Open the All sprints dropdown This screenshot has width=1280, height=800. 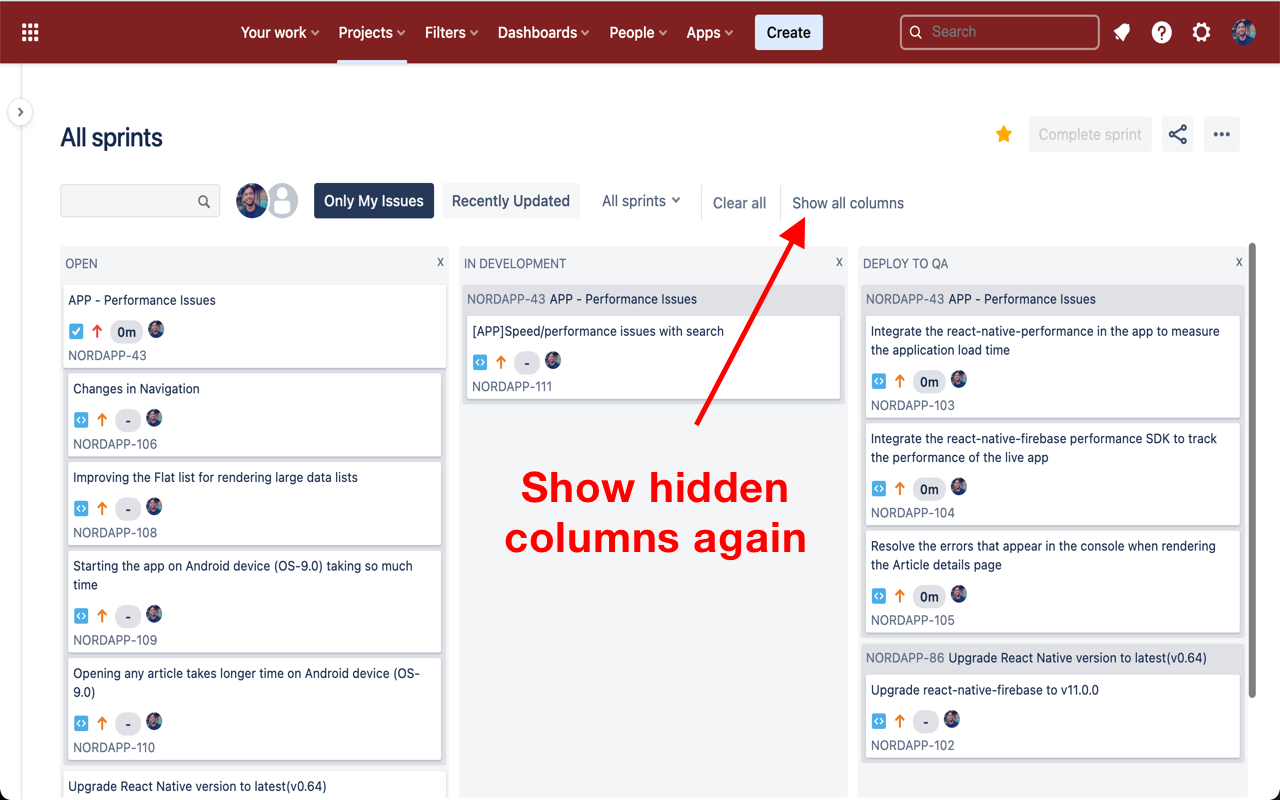point(640,200)
